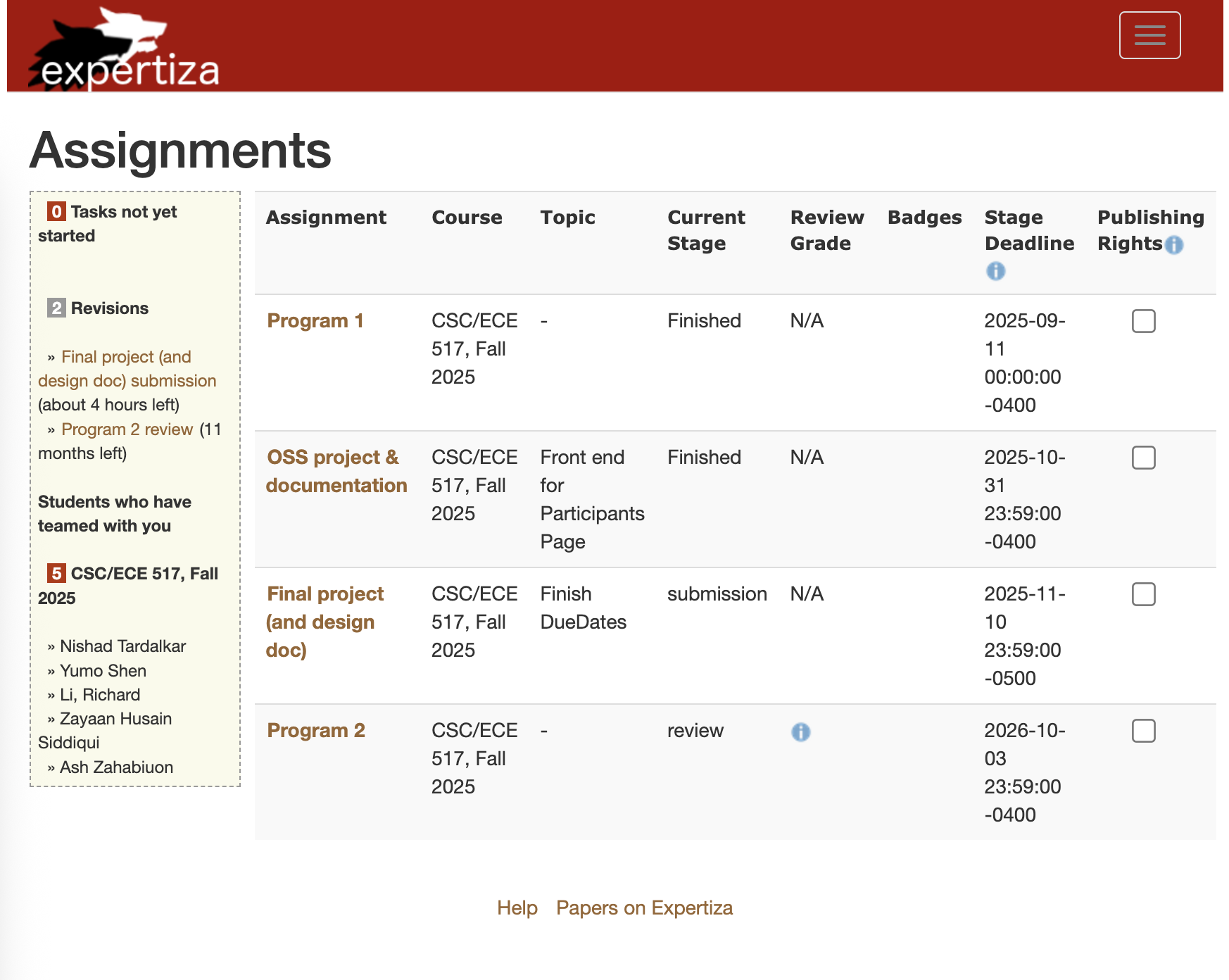The height and width of the screenshot is (980, 1229).
Task: Click the Help footer link
Action: [x=517, y=908]
